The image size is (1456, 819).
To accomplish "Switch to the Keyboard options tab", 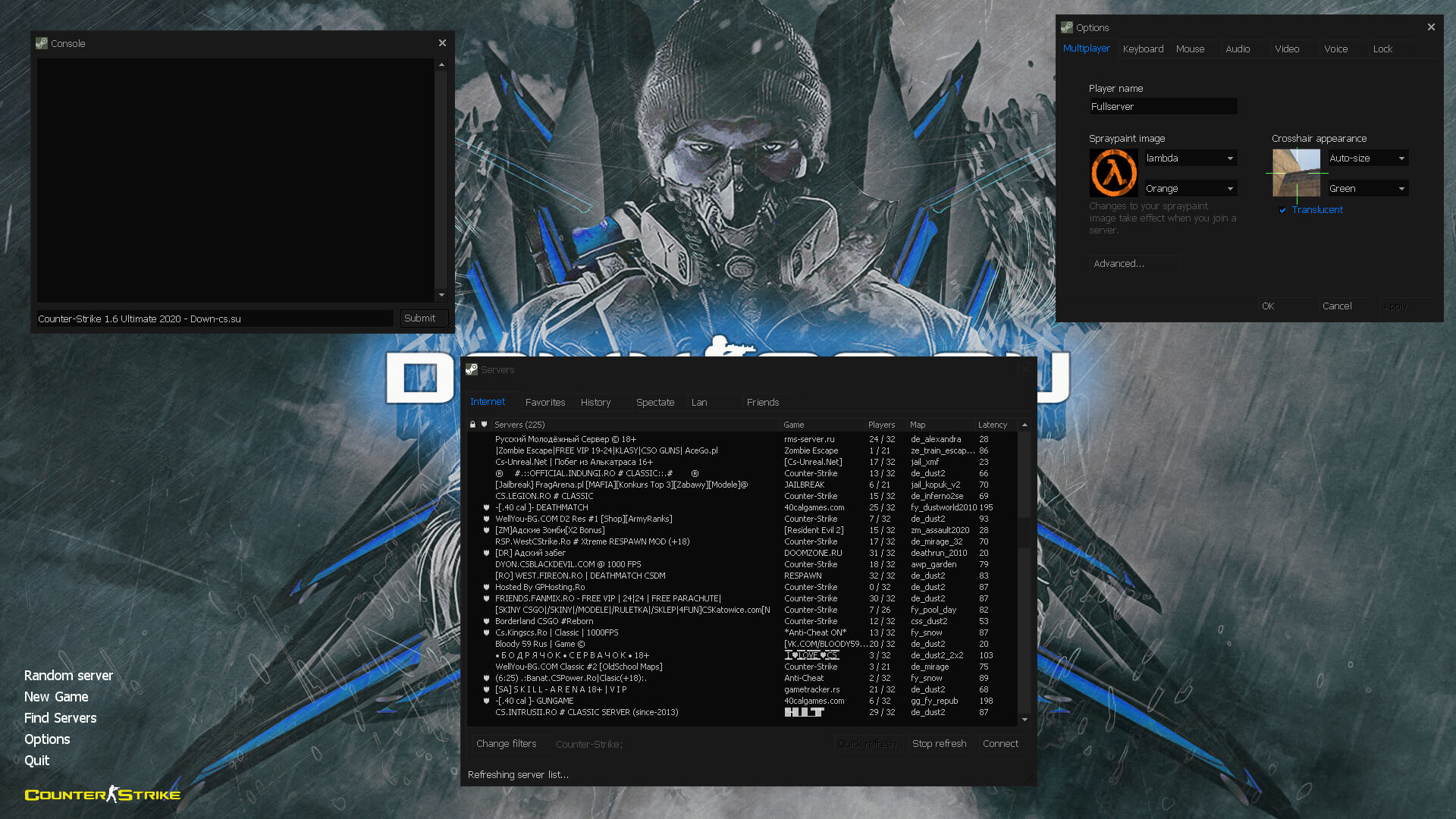I will 1143,49.
